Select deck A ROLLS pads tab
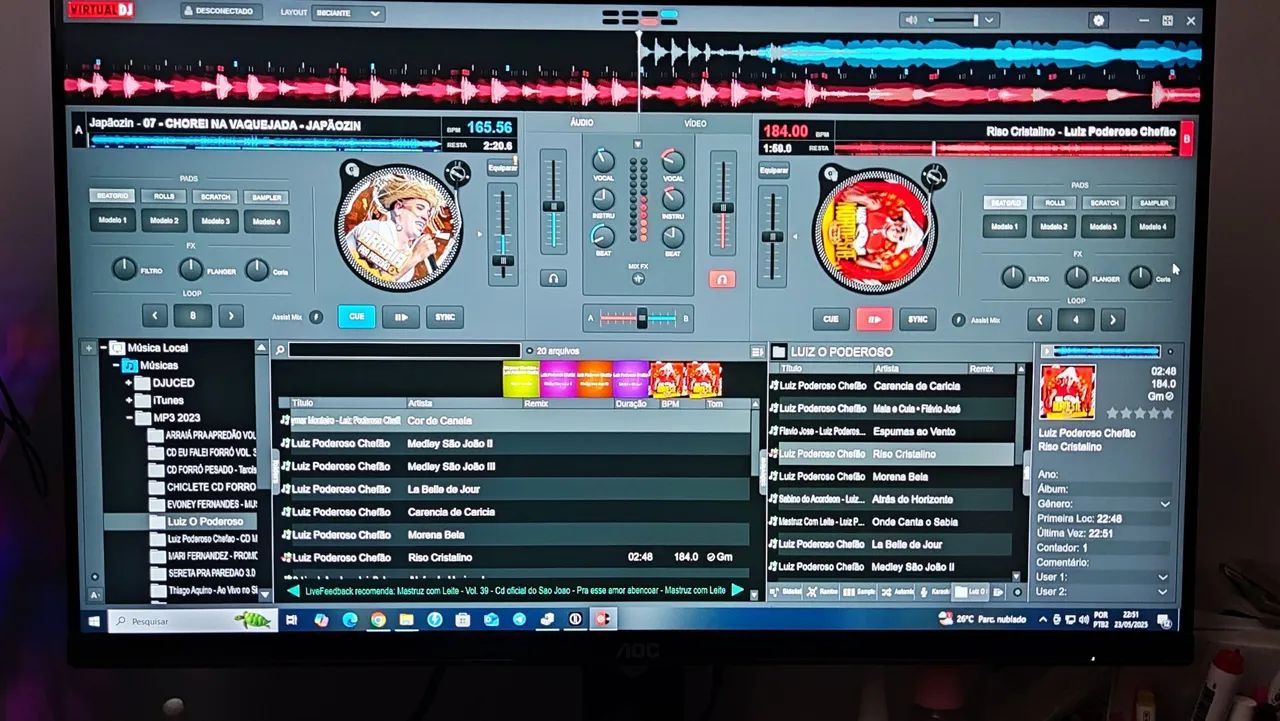1280x721 pixels. click(x=163, y=196)
